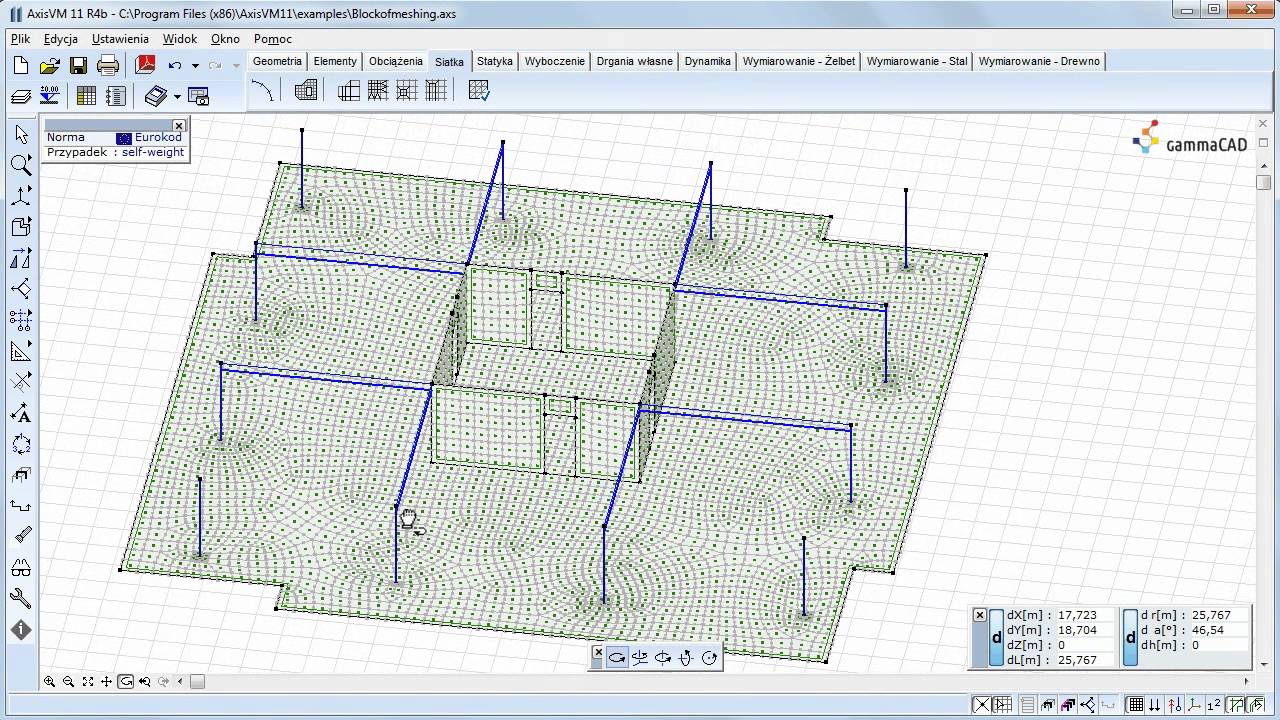Select the arc line mesh tool
This screenshot has height=720, width=1280.
262,91
